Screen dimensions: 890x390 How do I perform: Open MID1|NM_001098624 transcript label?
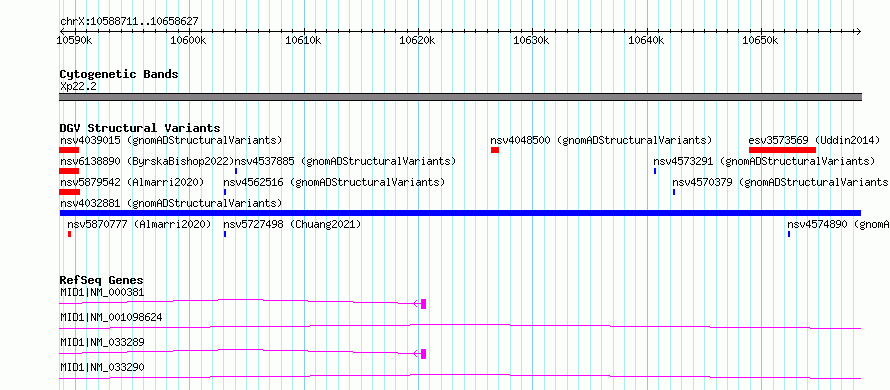111,317
